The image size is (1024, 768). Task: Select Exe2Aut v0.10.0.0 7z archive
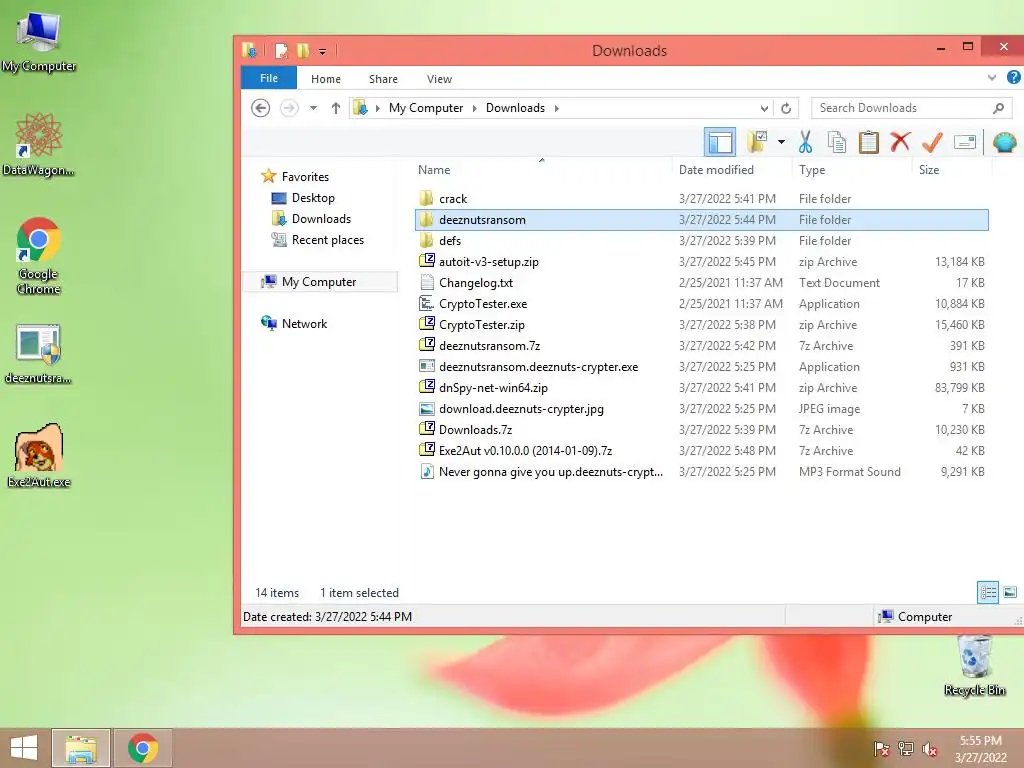701,451
